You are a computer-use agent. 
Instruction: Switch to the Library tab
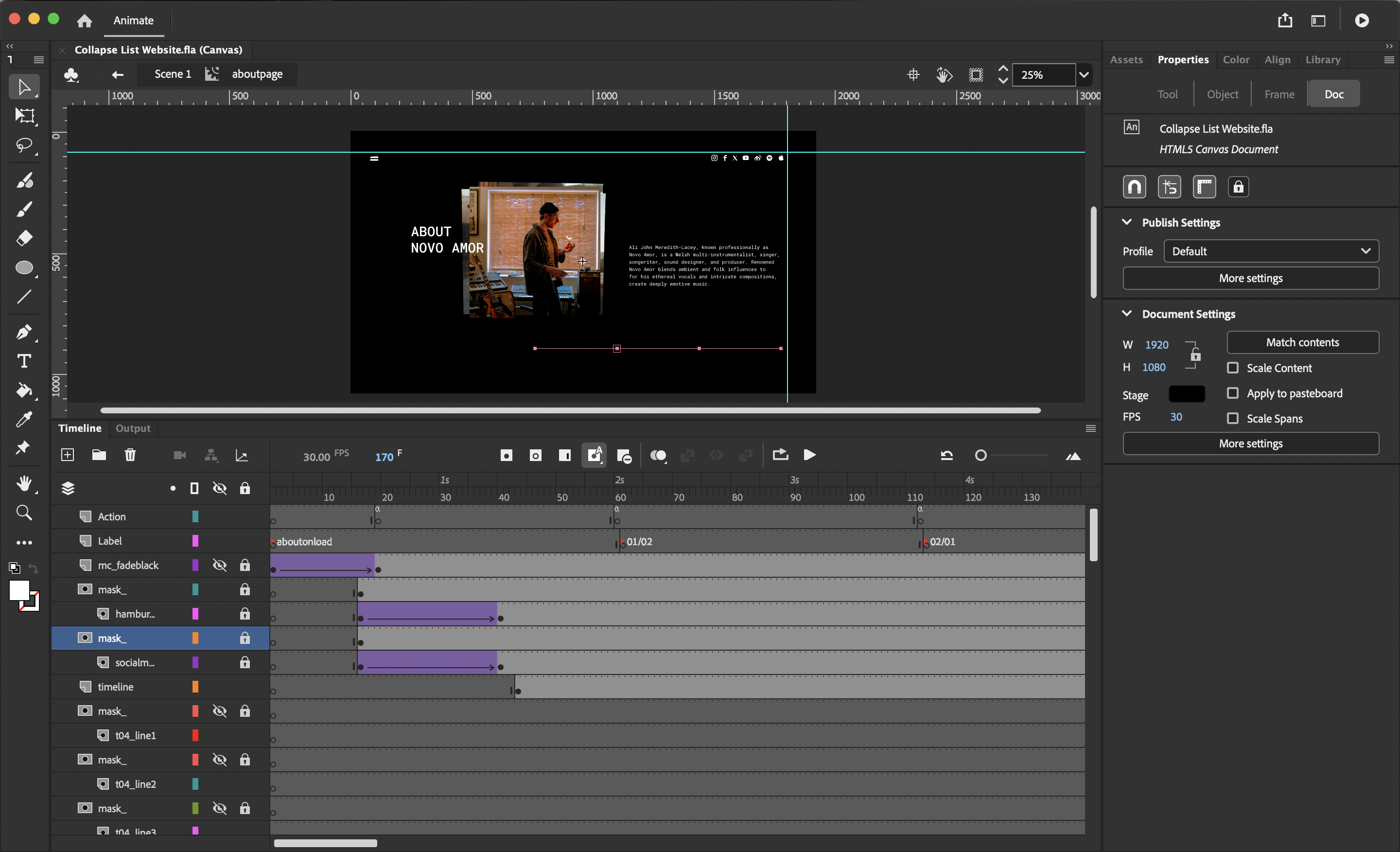[x=1322, y=60]
